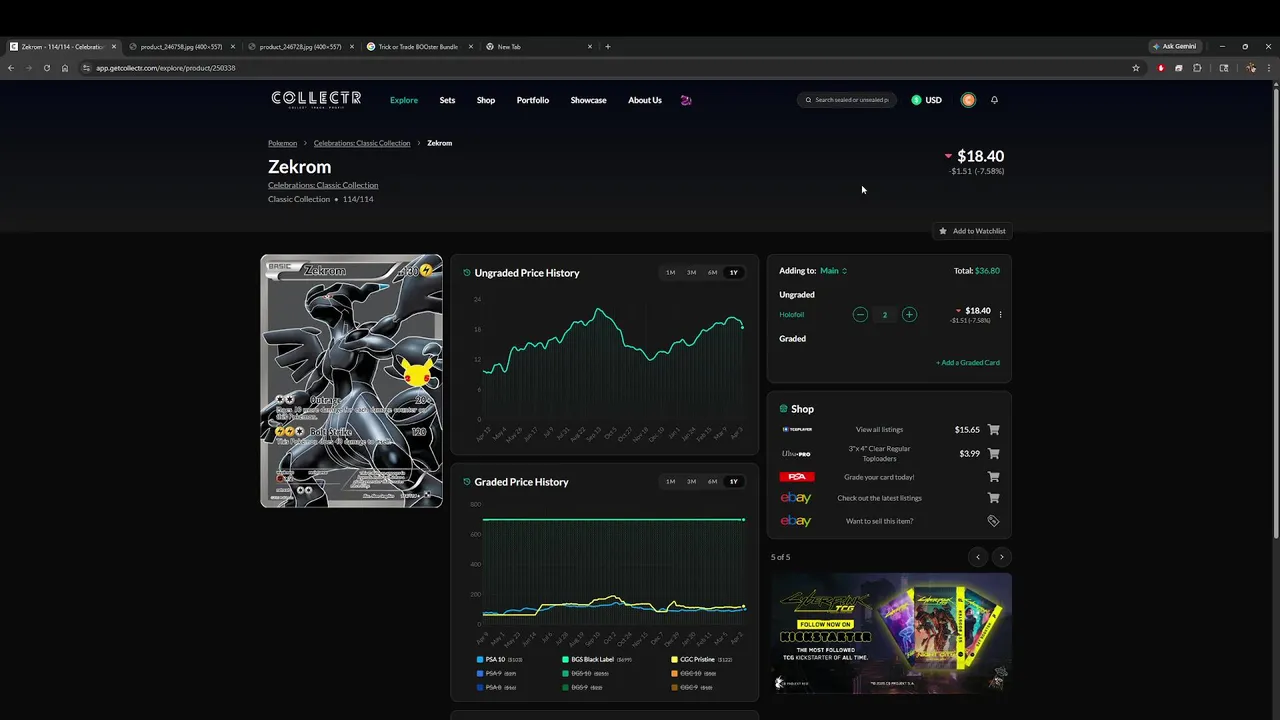
Task: Open the Sets nav item
Action: point(447,100)
